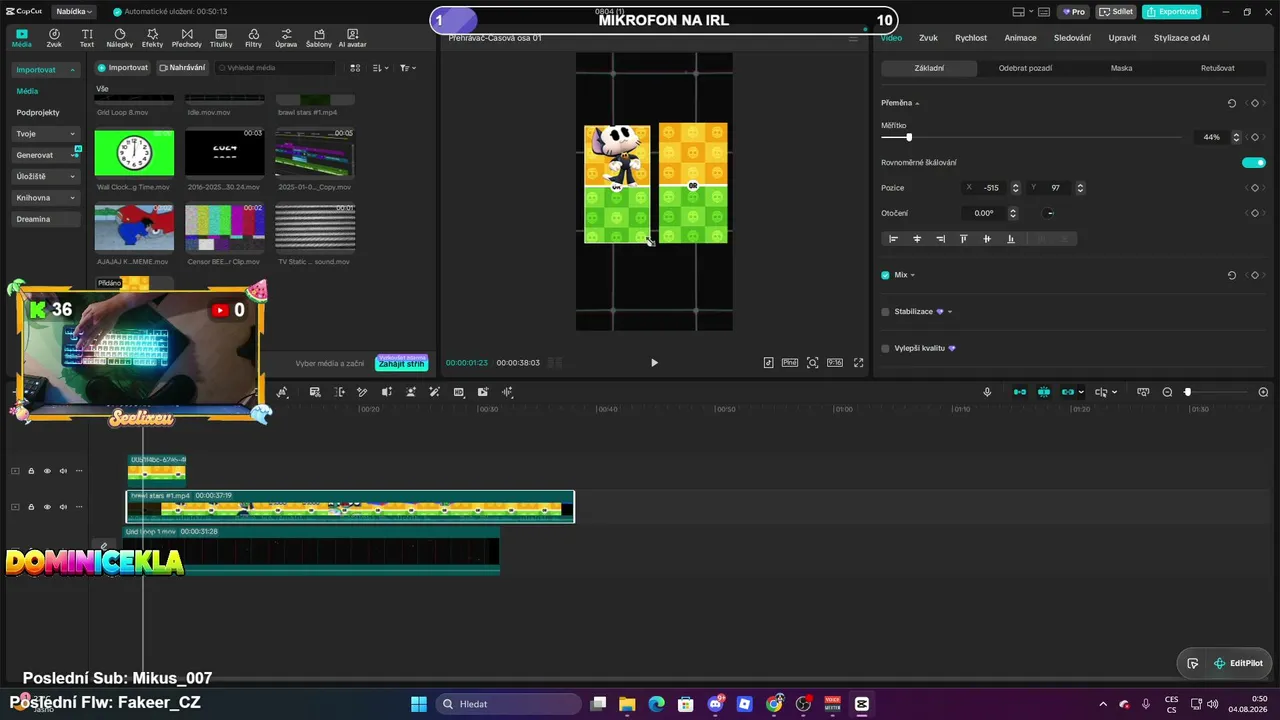Open the Šablony templates tab
The width and height of the screenshot is (1280, 720).
(319, 38)
